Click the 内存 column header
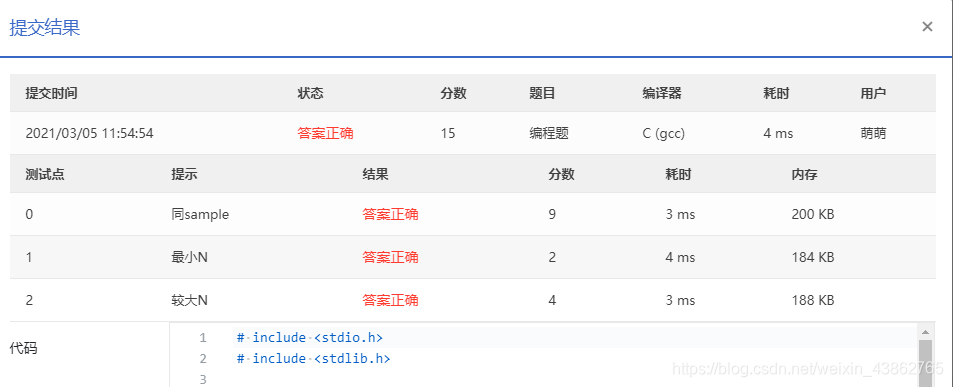This screenshot has width=953, height=387. click(804, 174)
